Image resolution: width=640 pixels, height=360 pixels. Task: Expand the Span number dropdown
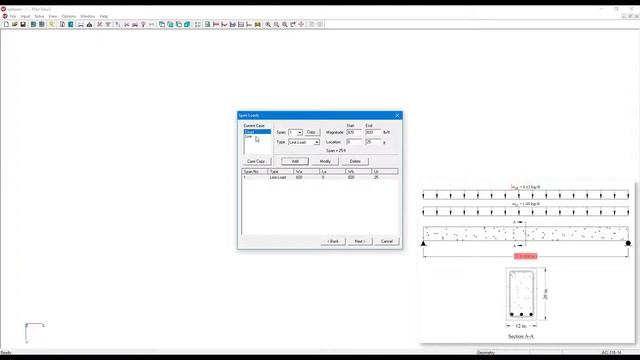(x=300, y=133)
